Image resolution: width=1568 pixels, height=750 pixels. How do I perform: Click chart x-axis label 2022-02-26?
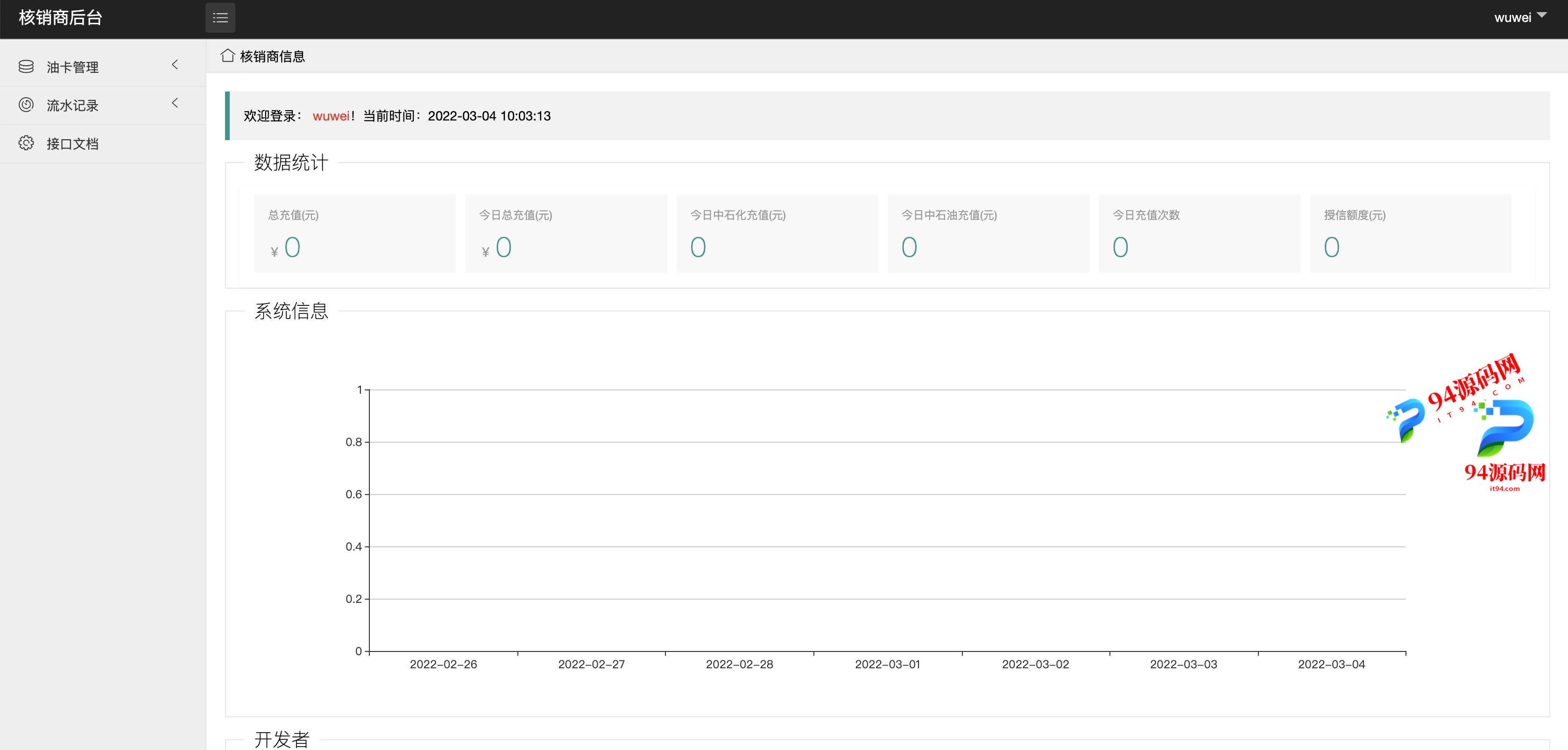[443, 664]
